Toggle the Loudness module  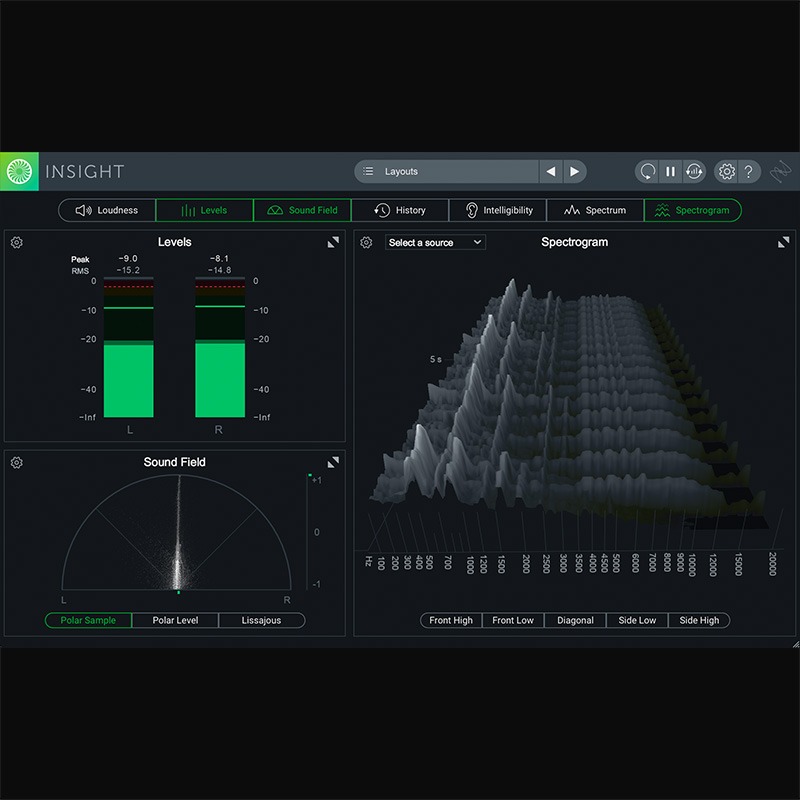[x=107, y=210]
